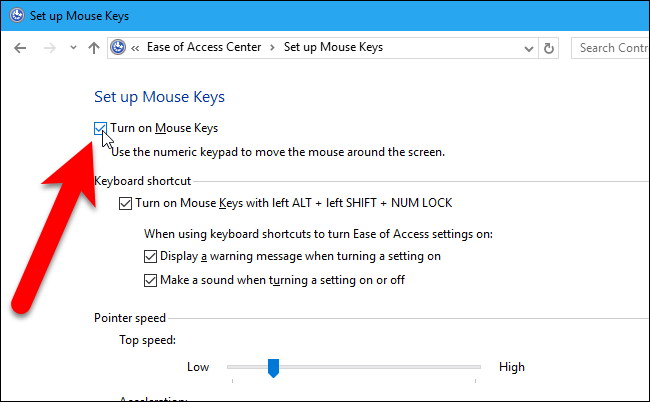Select the Set up Mouse Keys breadcrumb
Image resolution: width=650 pixels, height=402 pixels.
point(333,48)
